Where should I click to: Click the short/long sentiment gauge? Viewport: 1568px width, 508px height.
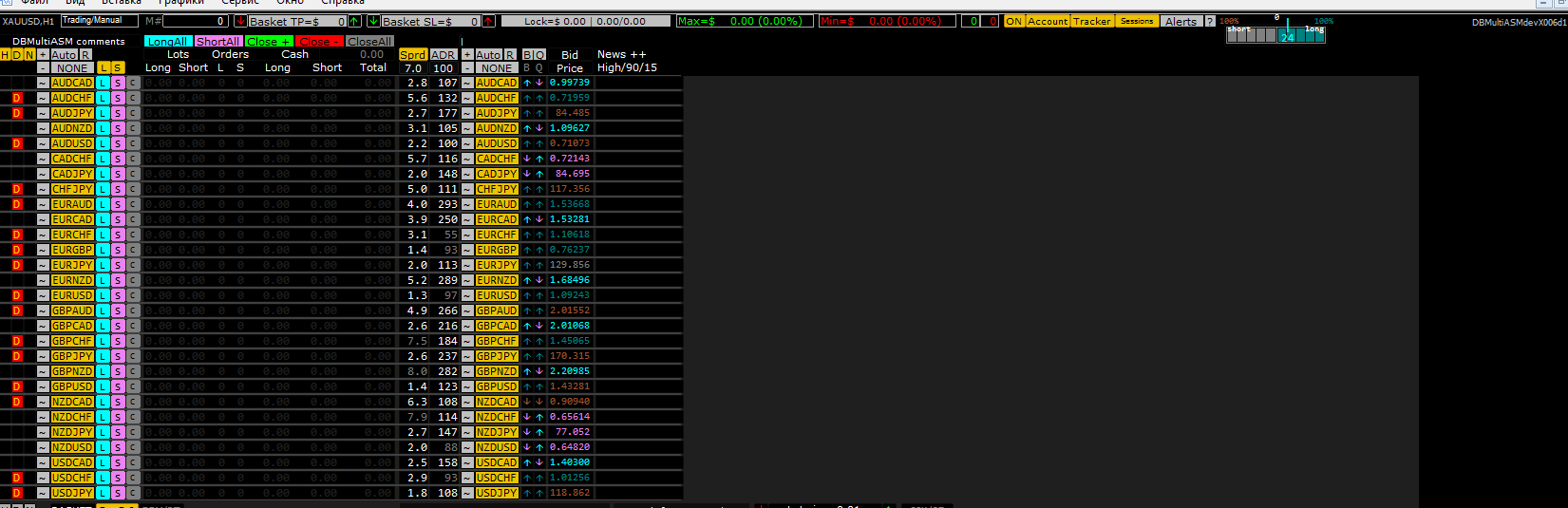tap(1275, 34)
